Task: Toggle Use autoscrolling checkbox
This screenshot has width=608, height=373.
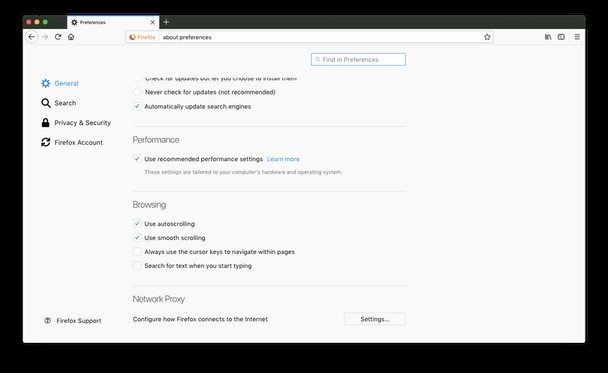Action: [137, 224]
